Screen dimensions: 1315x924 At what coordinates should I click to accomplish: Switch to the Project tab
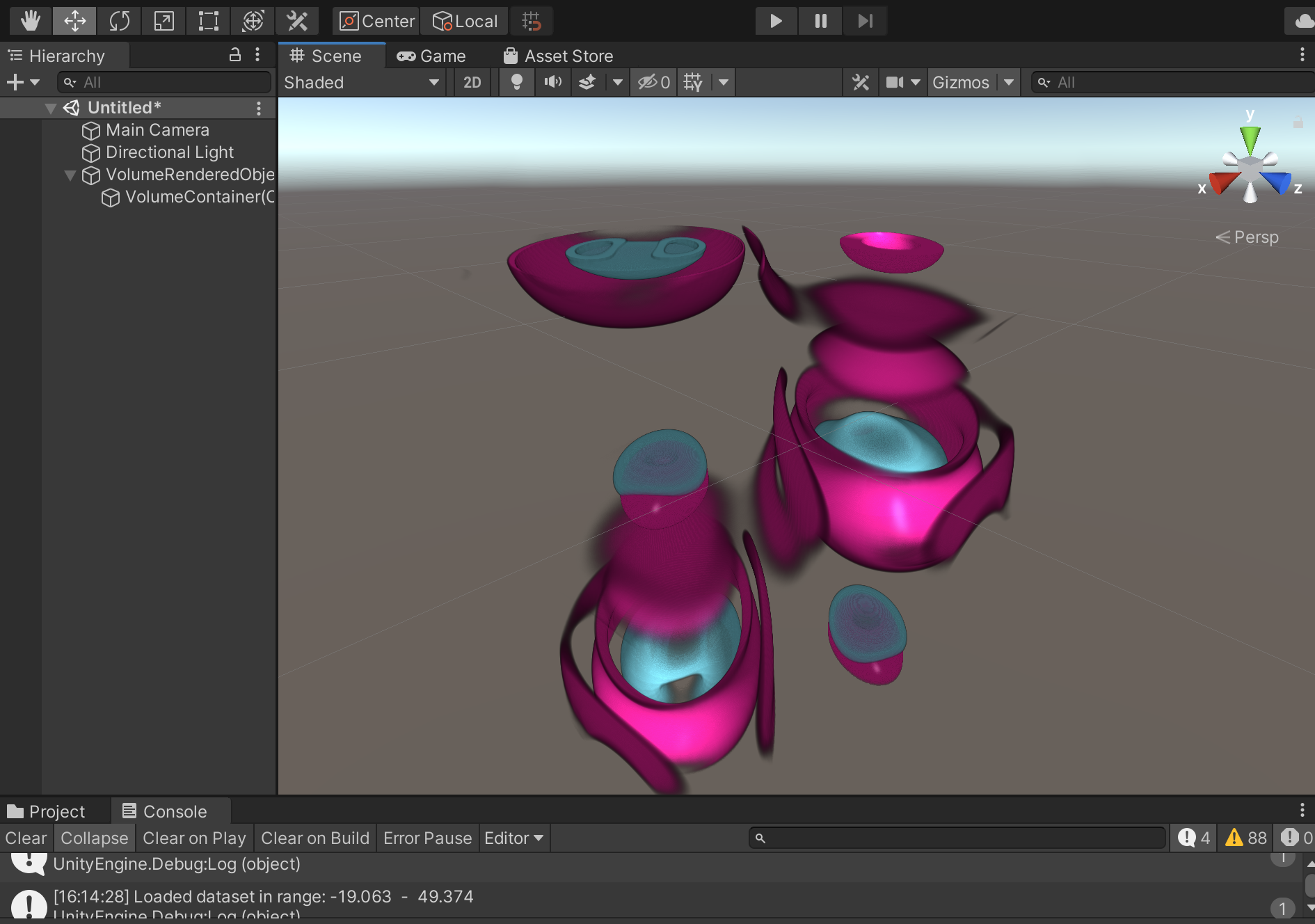point(46,811)
